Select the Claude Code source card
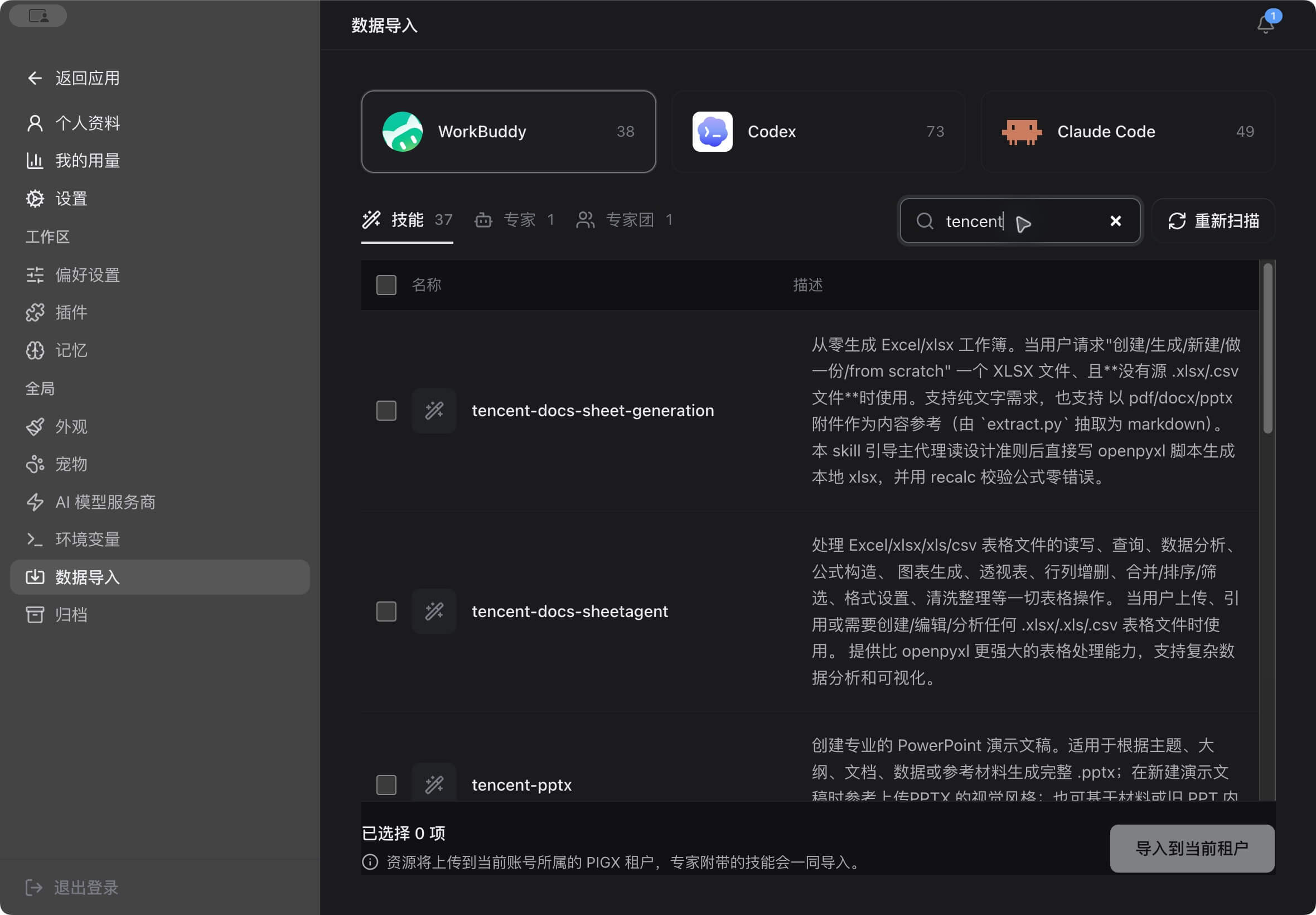This screenshot has width=1316, height=915. (x=1128, y=131)
